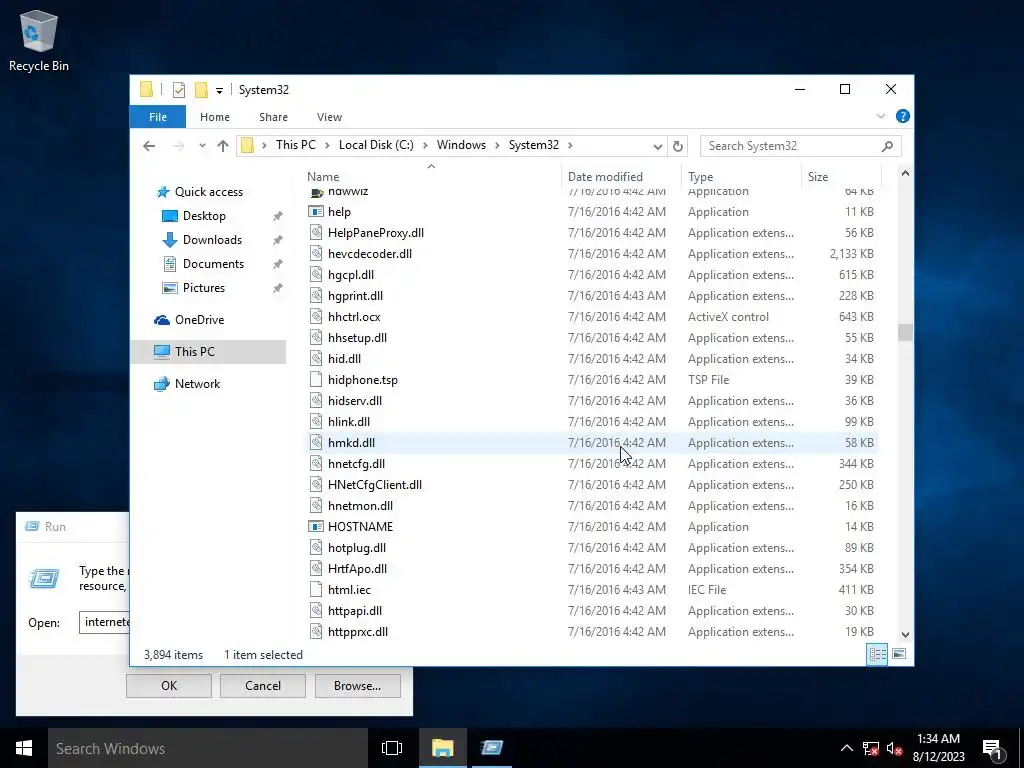Select HNetCfgClient.dll file name

(x=375, y=485)
